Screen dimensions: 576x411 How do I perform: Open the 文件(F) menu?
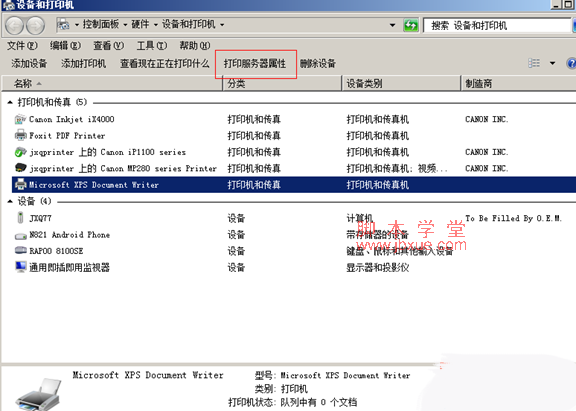tap(22, 46)
